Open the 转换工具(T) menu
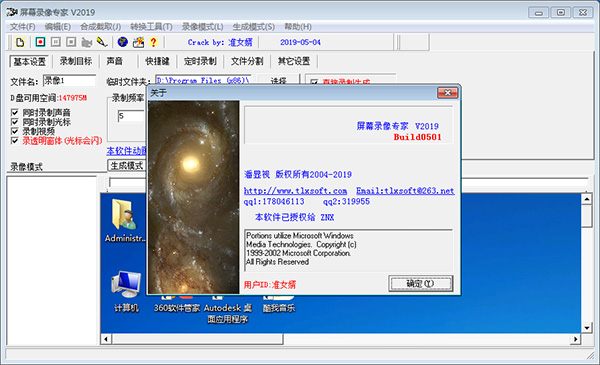Screen dimensions: 600x365 point(151,27)
